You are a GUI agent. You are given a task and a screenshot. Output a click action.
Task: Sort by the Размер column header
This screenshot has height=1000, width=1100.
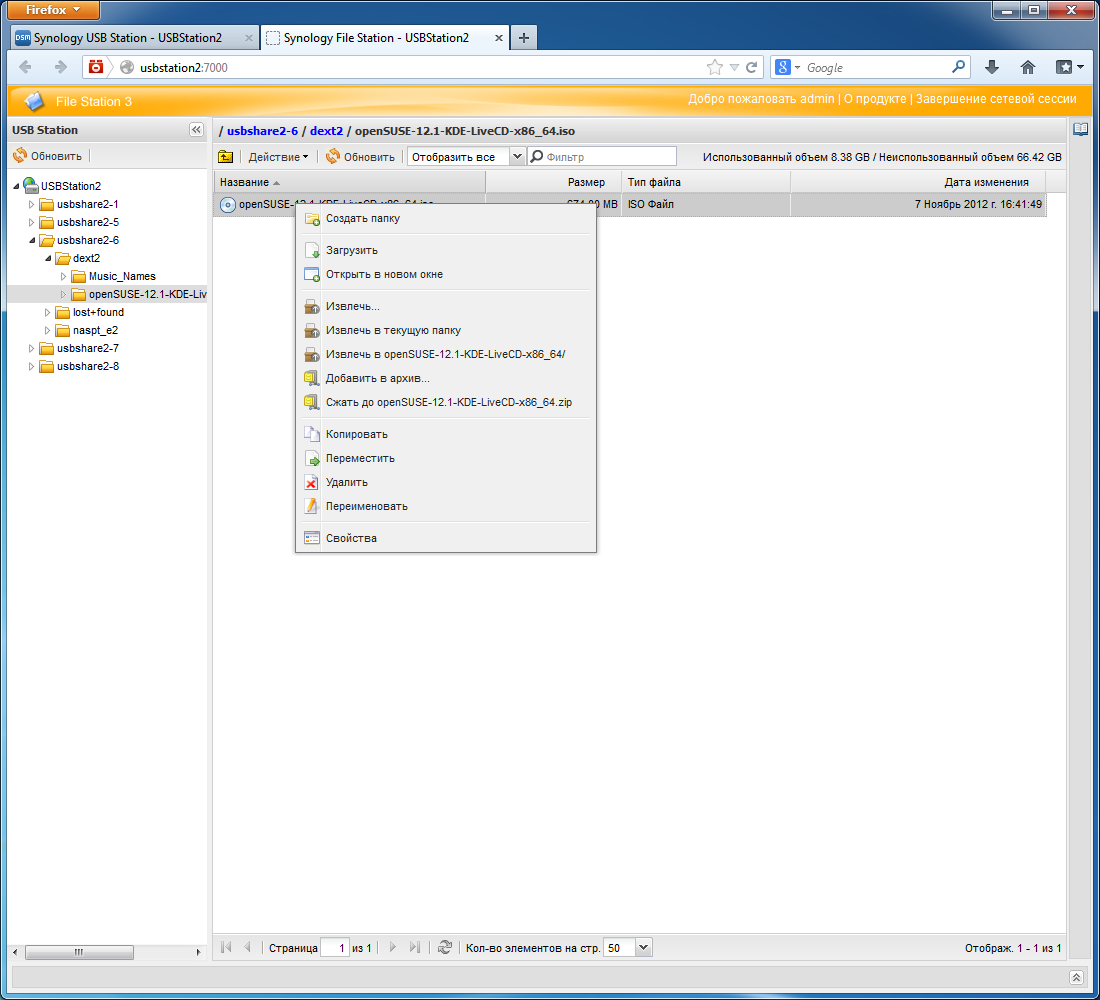554,182
